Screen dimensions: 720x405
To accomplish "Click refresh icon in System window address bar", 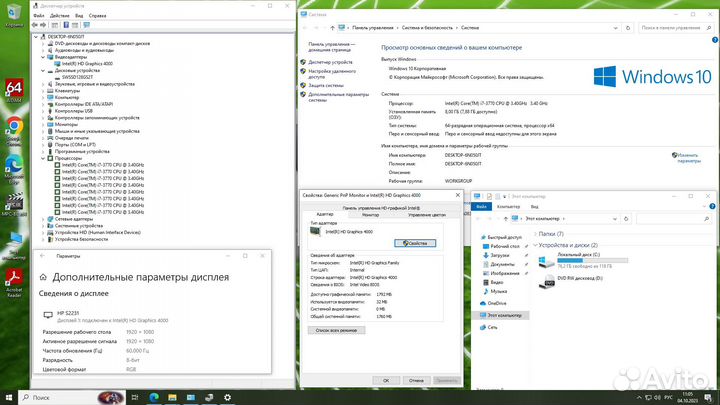I will pyautogui.click(x=628, y=28).
